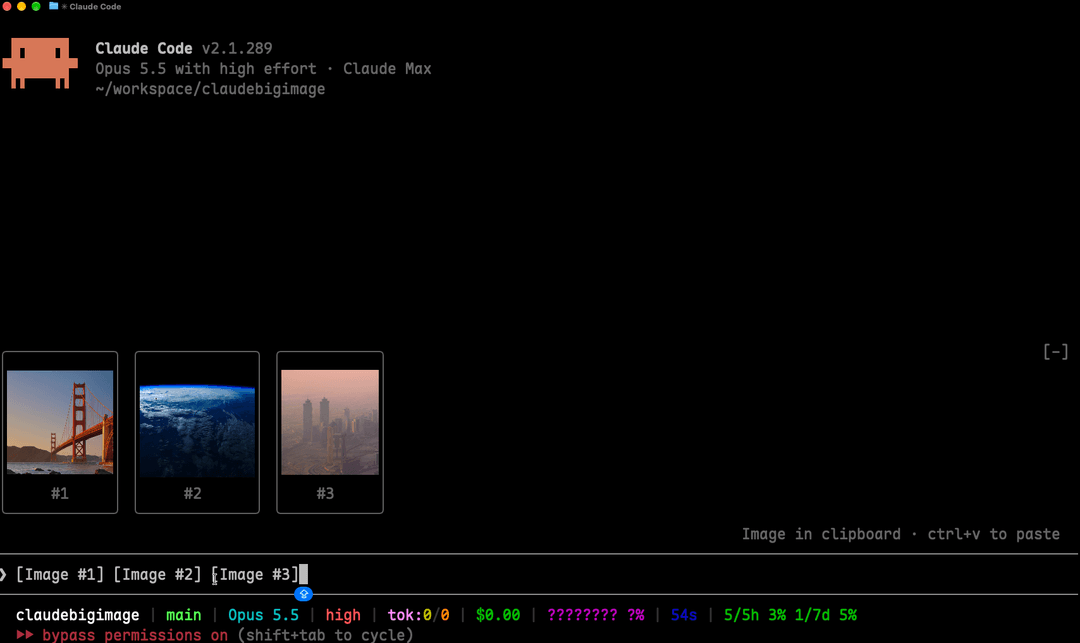The image size is (1080, 643).
Task: Click the green 'main' branch label
Action: pyautogui.click(x=184, y=615)
